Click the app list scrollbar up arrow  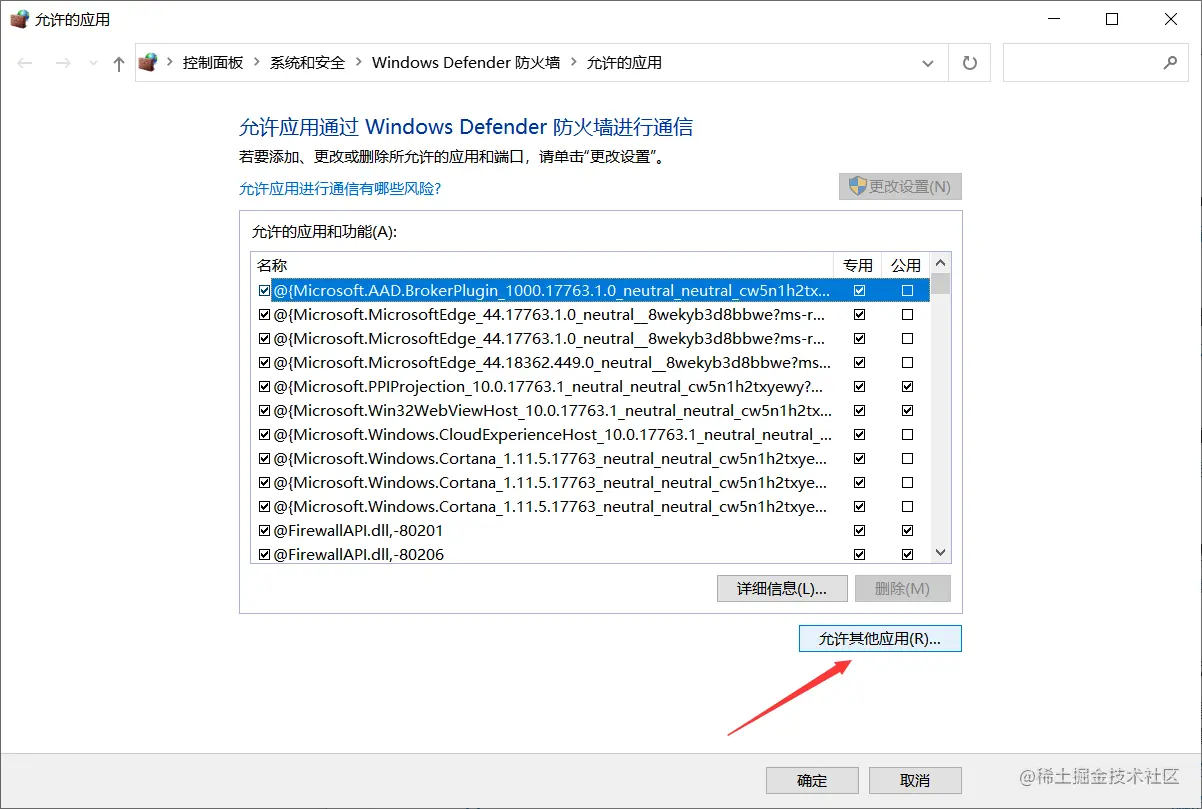[940, 264]
